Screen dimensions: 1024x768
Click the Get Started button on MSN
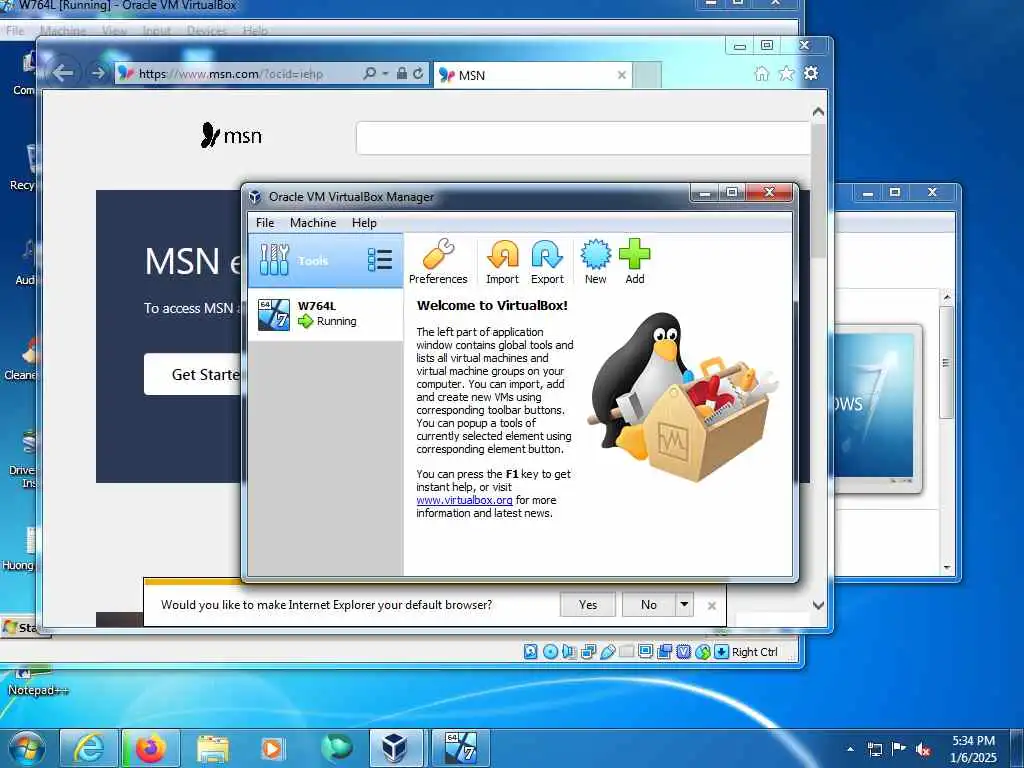click(x=193, y=374)
